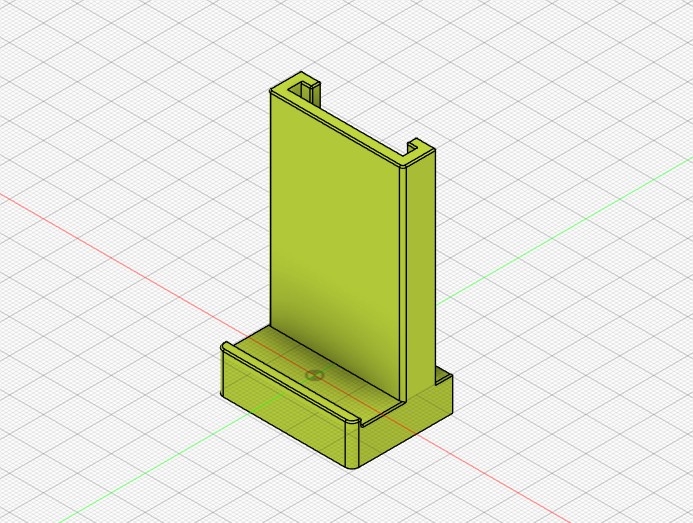Select the rounded front lip of the base
Image resolution: width=693 pixels, height=523 pixels.
(x=291, y=383)
